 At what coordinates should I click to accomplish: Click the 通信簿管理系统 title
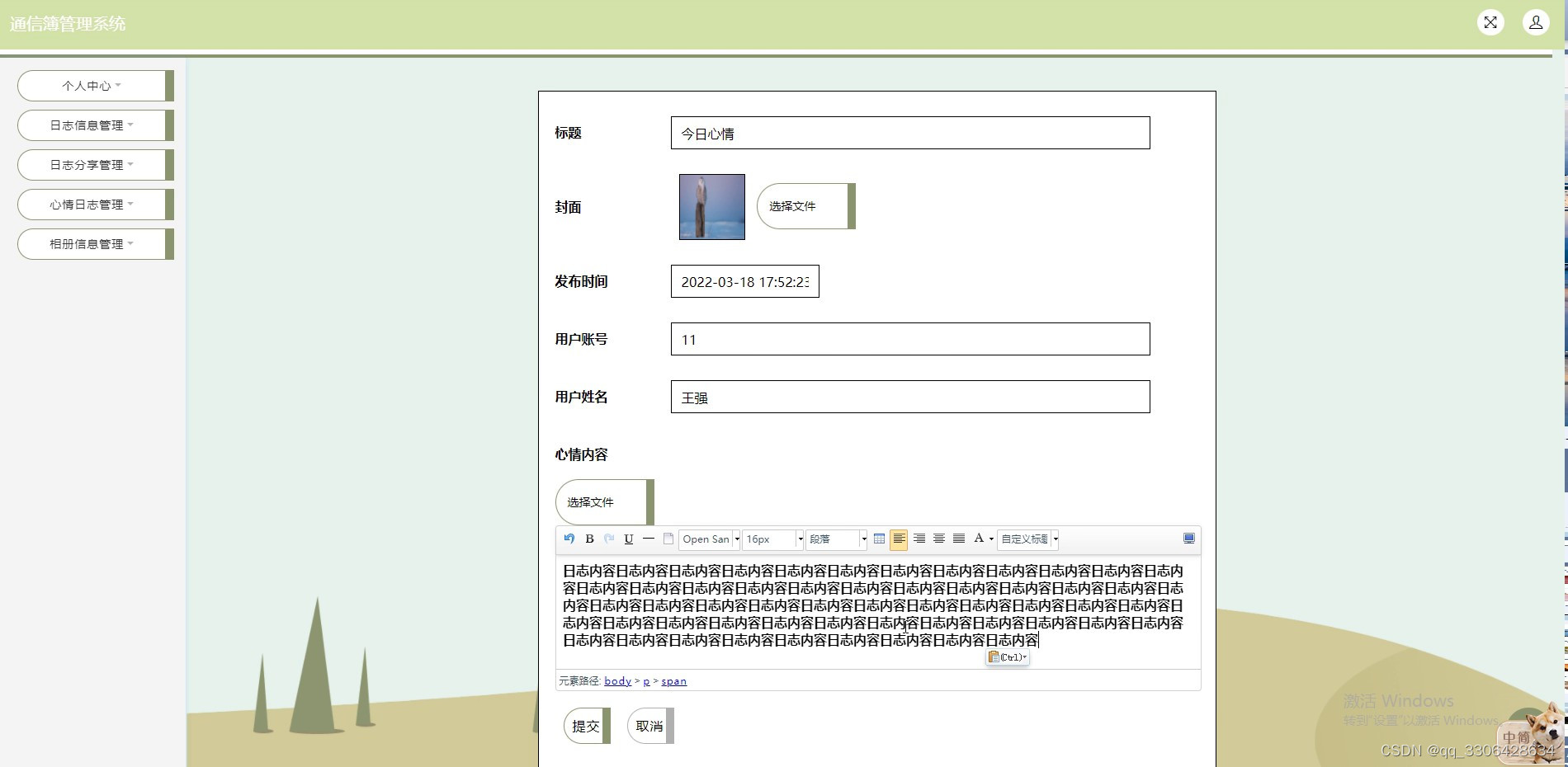tap(68, 24)
